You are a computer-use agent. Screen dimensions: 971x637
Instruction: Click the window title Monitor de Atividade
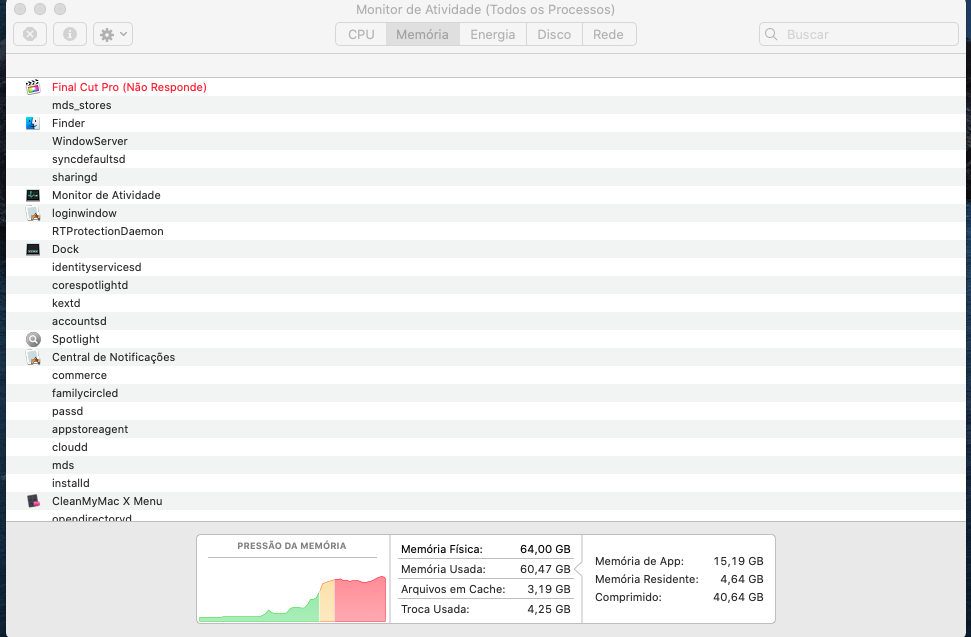coord(486,9)
